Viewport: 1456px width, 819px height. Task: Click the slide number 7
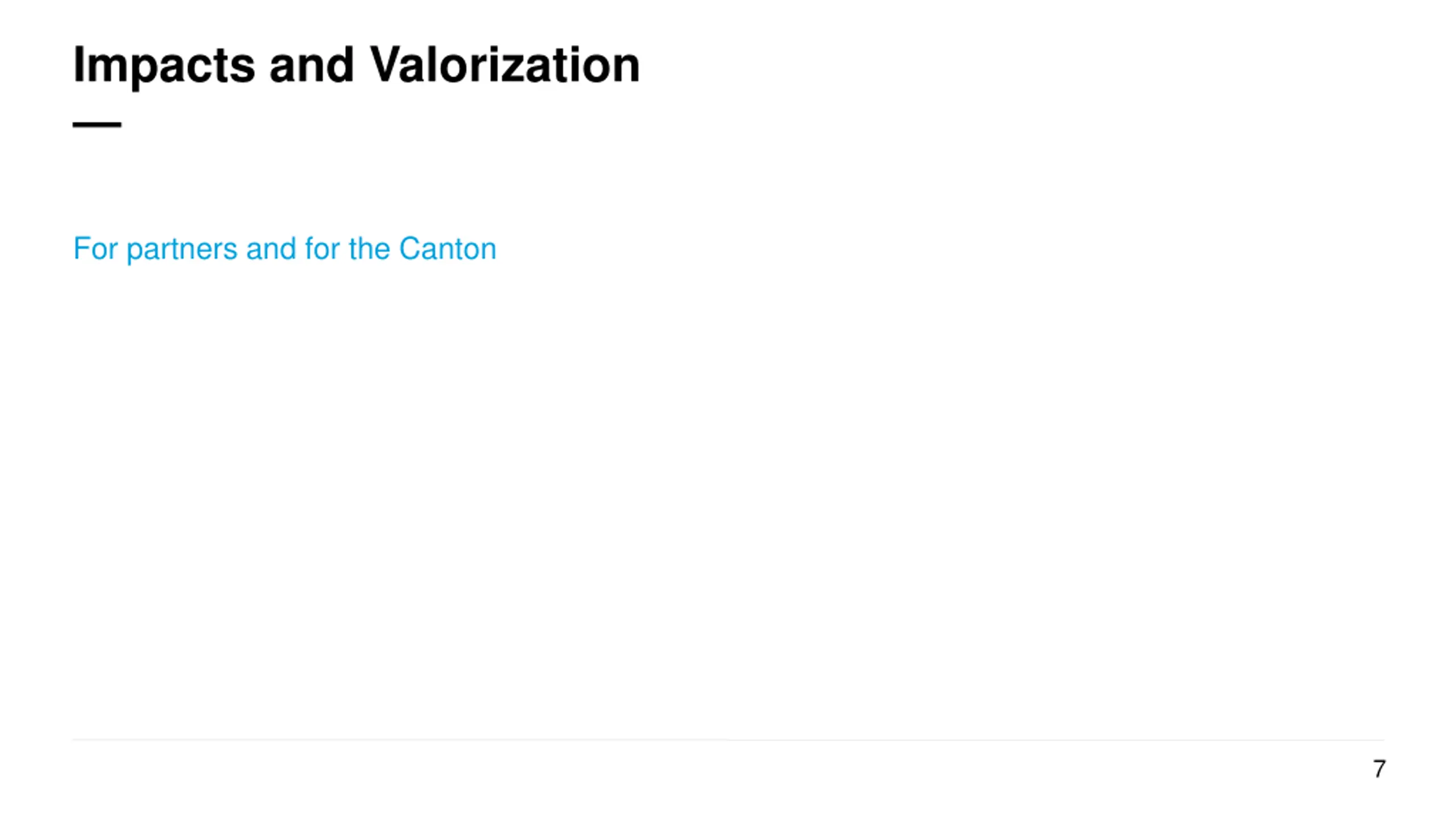1379,769
